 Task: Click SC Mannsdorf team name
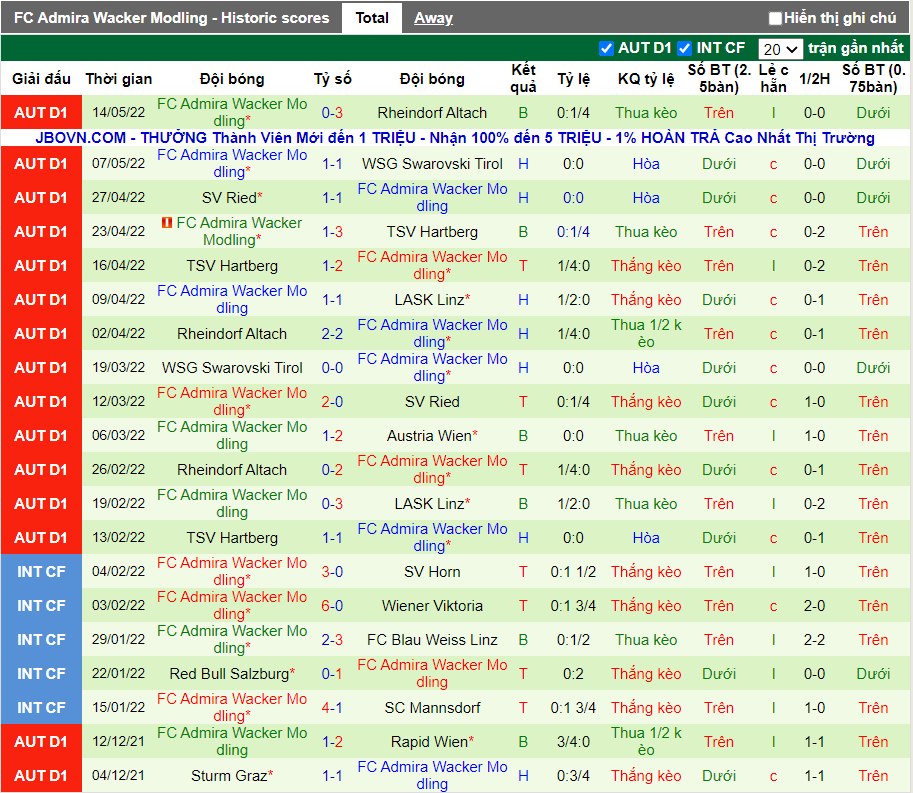pyautogui.click(x=432, y=708)
